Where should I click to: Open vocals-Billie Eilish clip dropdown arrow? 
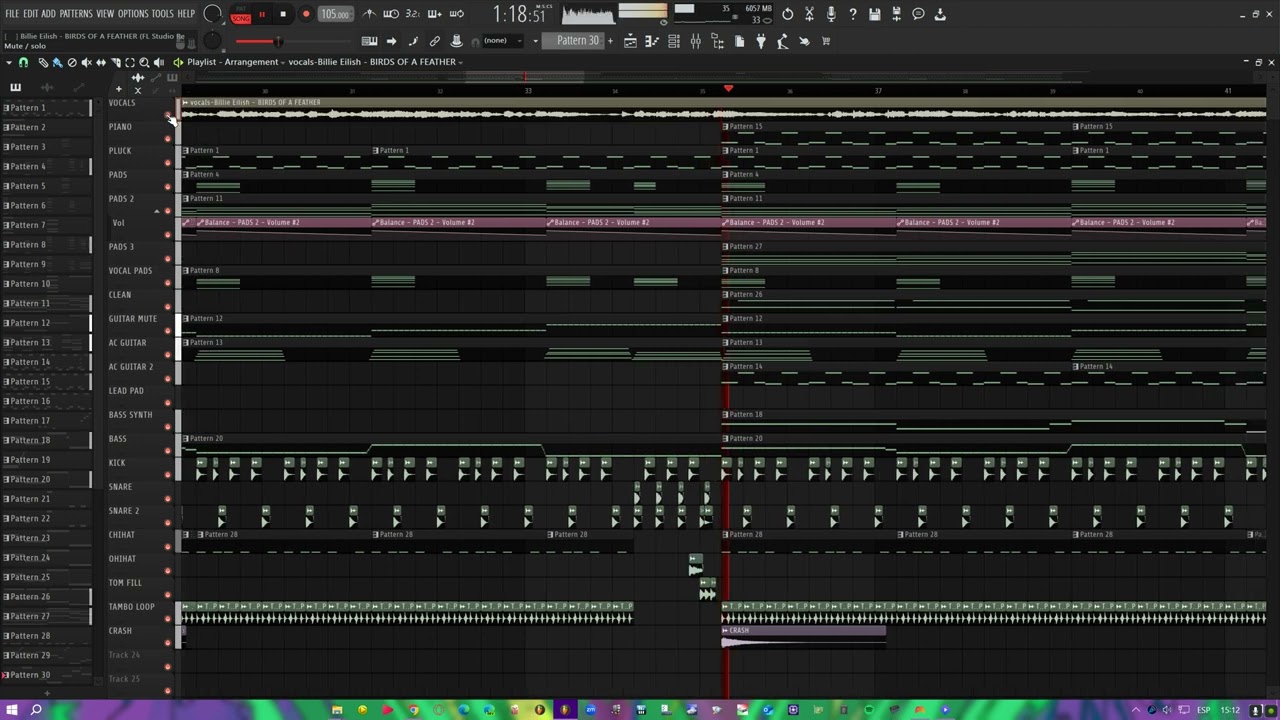[460, 62]
